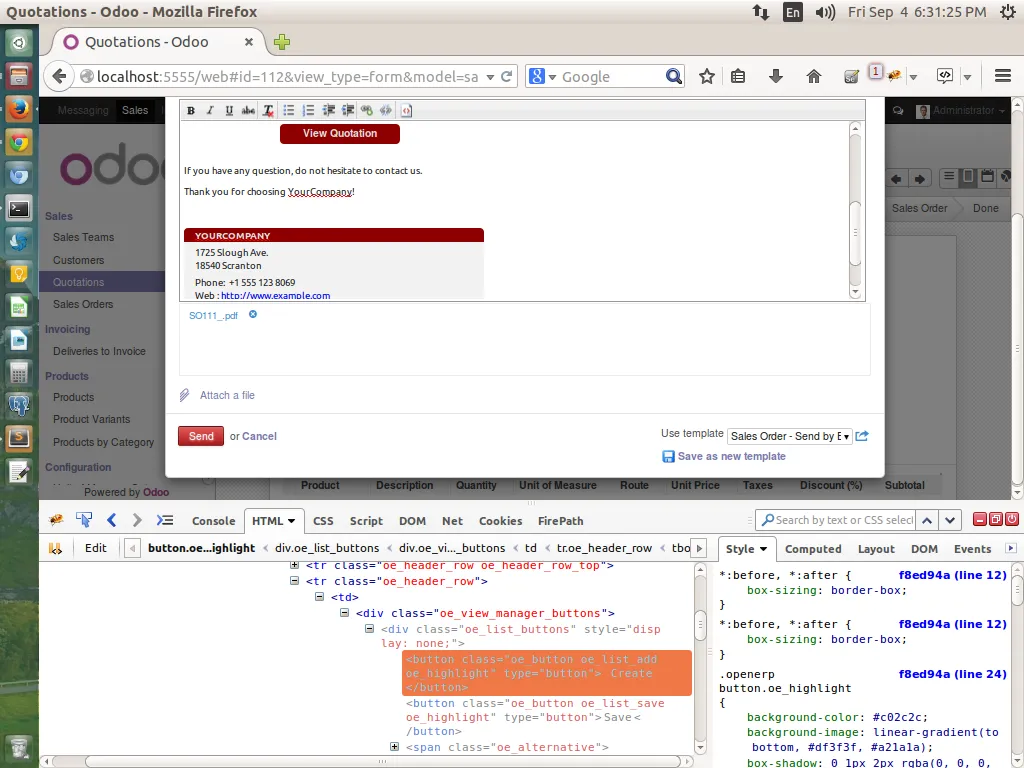Toggle HTML source view in editor
Screen dimensions: 1024x768
tap(406, 110)
